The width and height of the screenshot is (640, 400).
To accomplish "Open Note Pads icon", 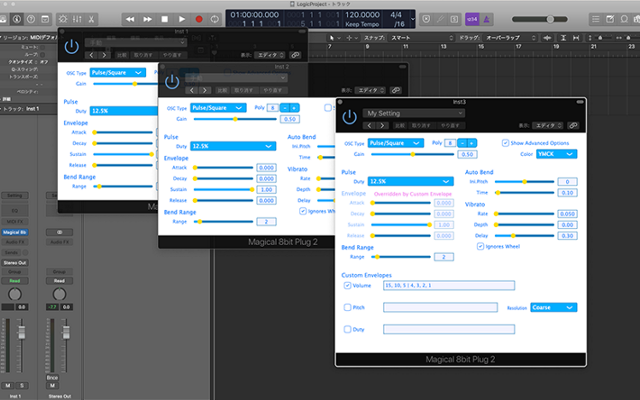I will pos(610,19).
